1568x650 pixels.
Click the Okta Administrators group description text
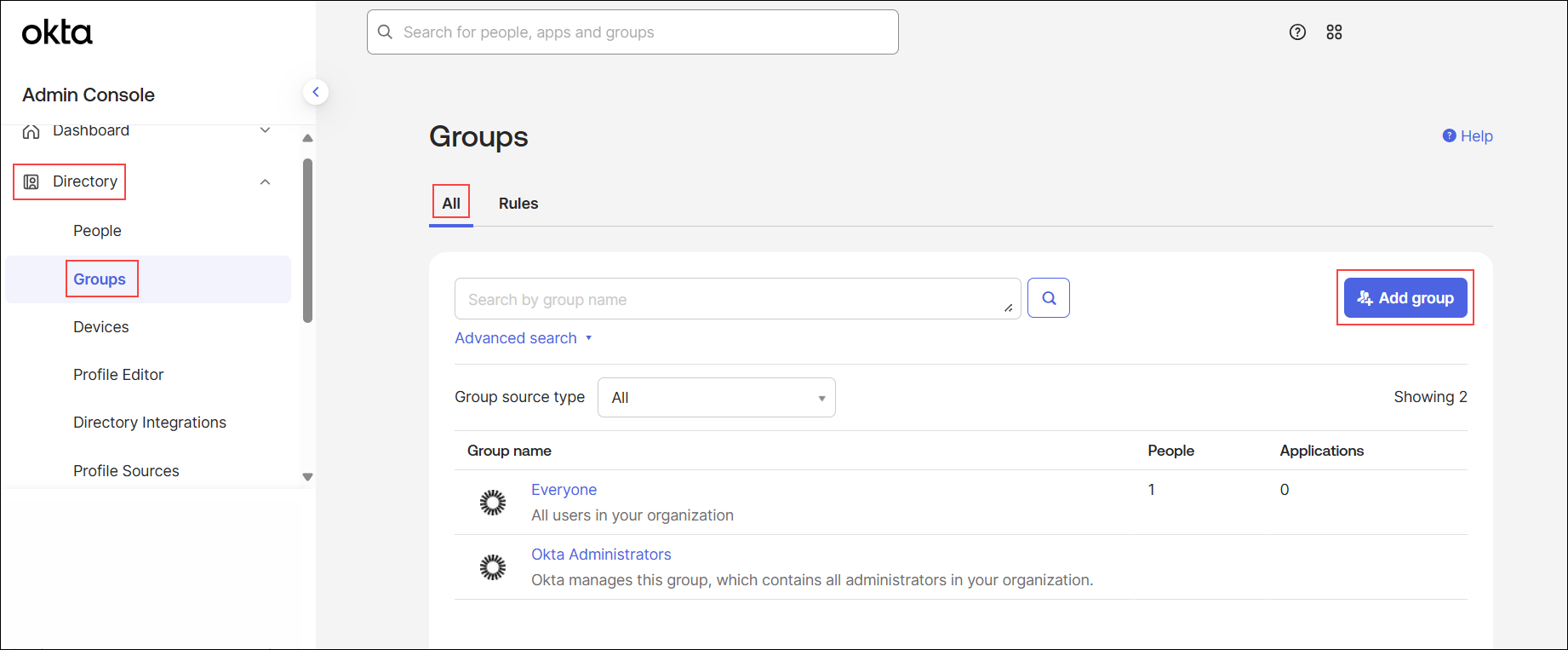click(812, 580)
